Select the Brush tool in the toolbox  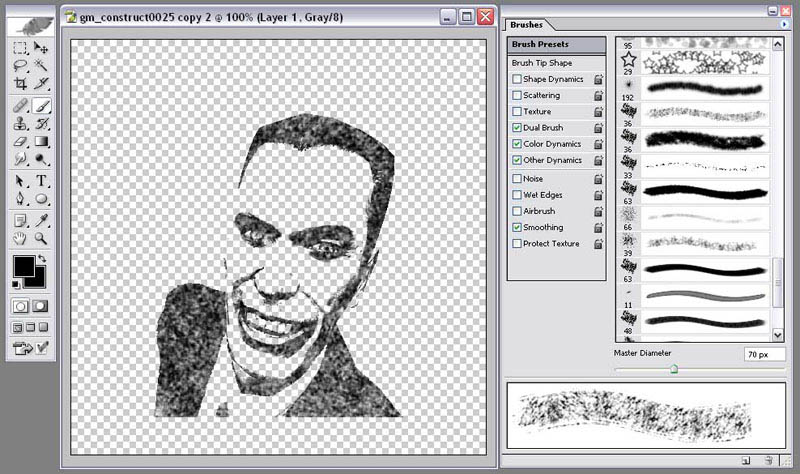[42, 104]
